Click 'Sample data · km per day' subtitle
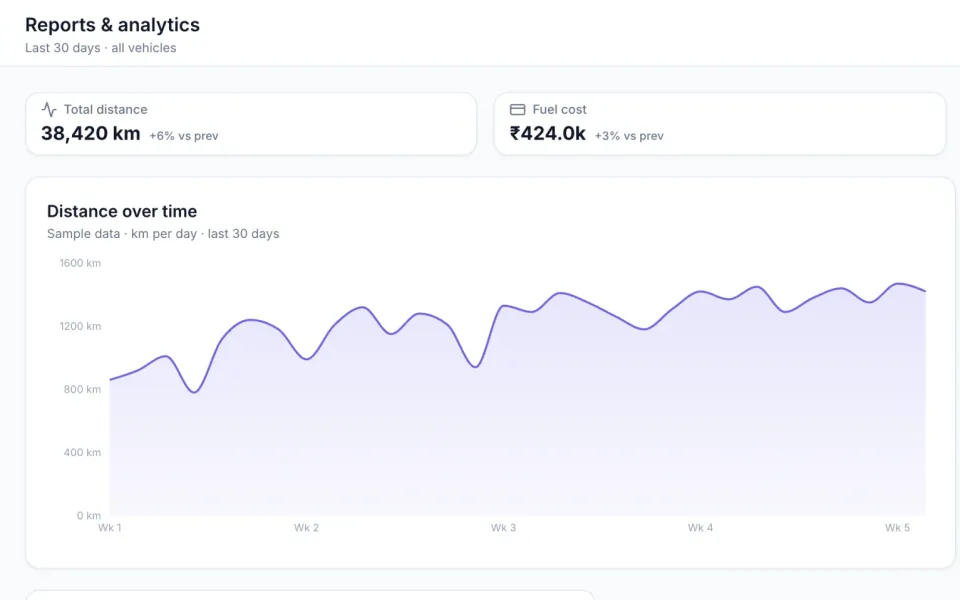The width and height of the screenshot is (960, 600). tap(163, 234)
